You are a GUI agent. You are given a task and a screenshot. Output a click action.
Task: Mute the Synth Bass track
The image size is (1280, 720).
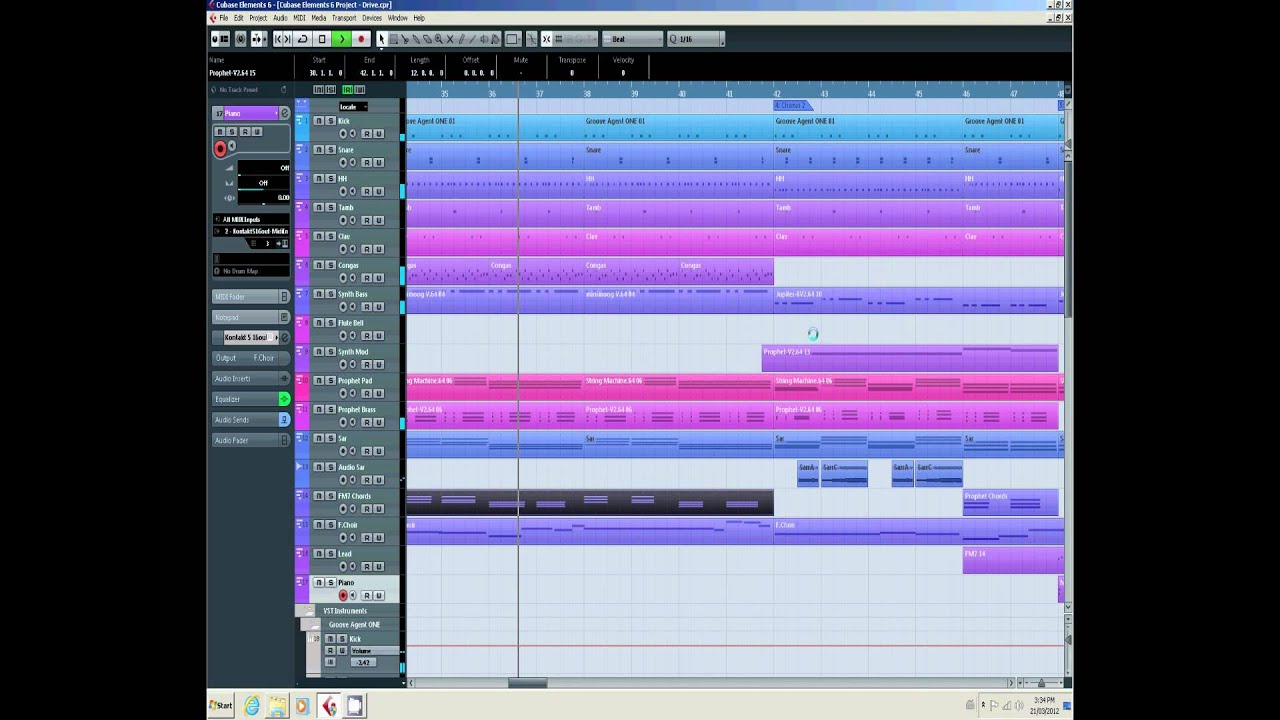click(319, 294)
